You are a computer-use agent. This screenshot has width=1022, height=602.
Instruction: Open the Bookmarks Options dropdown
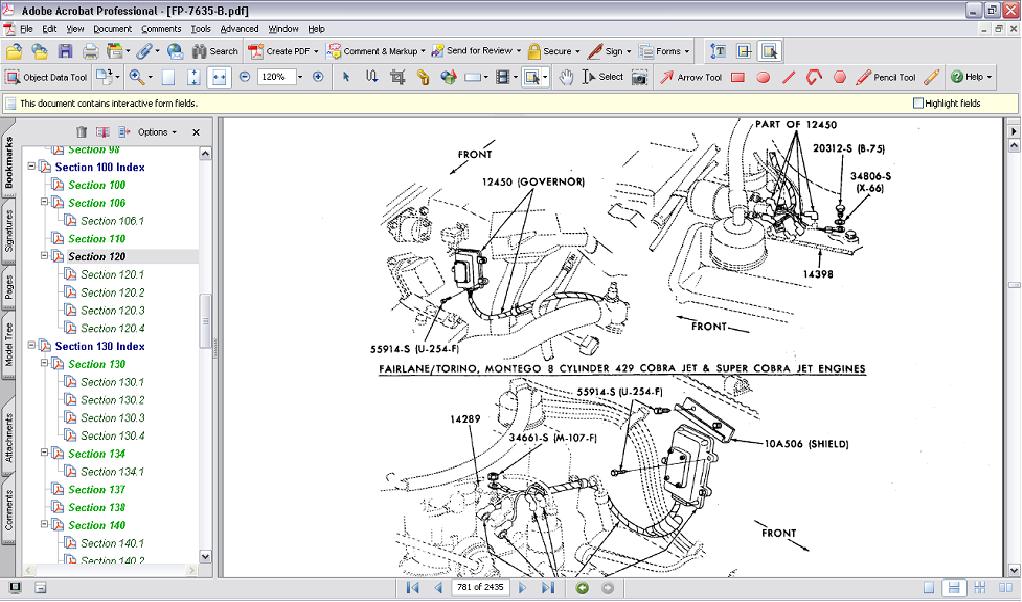[x=157, y=132]
